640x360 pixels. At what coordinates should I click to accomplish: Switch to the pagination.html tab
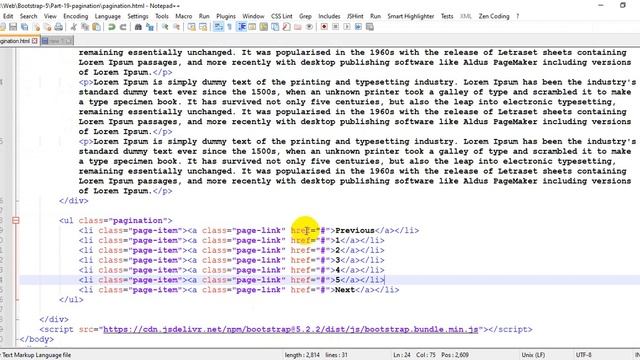(x=15, y=41)
